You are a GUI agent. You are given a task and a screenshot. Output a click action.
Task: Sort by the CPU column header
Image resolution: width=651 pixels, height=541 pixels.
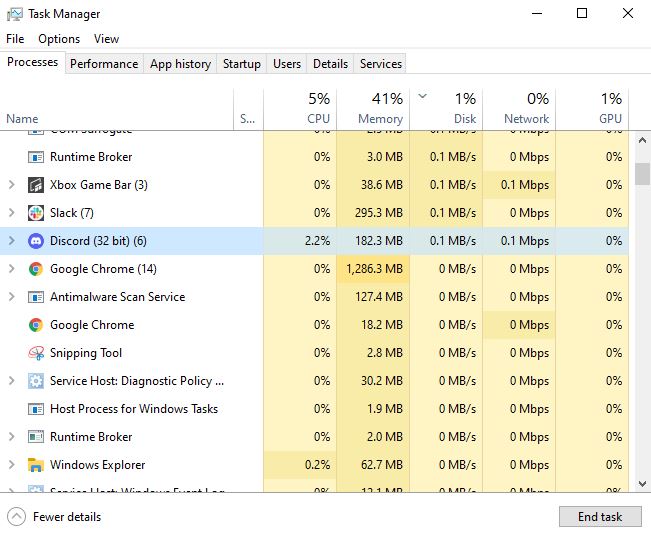coord(300,108)
